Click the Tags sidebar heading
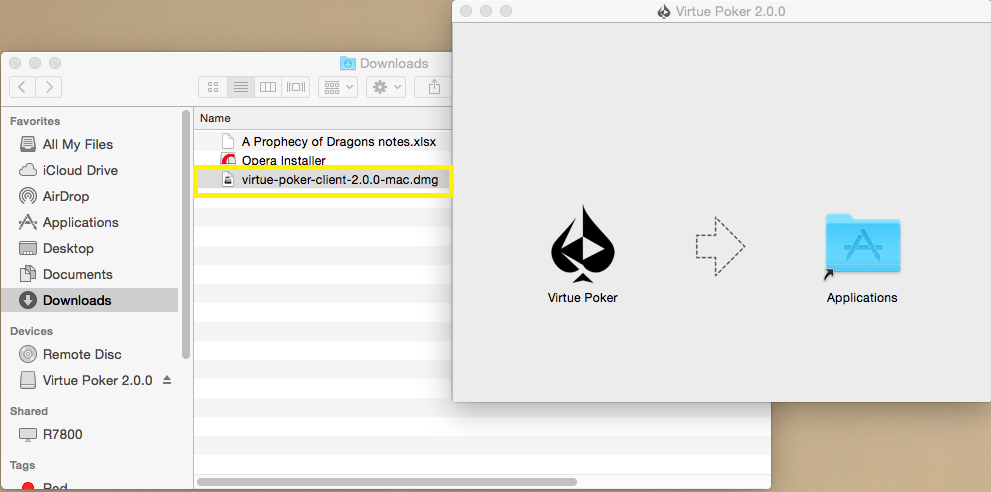The height and width of the screenshot is (492, 991). (x=22, y=465)
